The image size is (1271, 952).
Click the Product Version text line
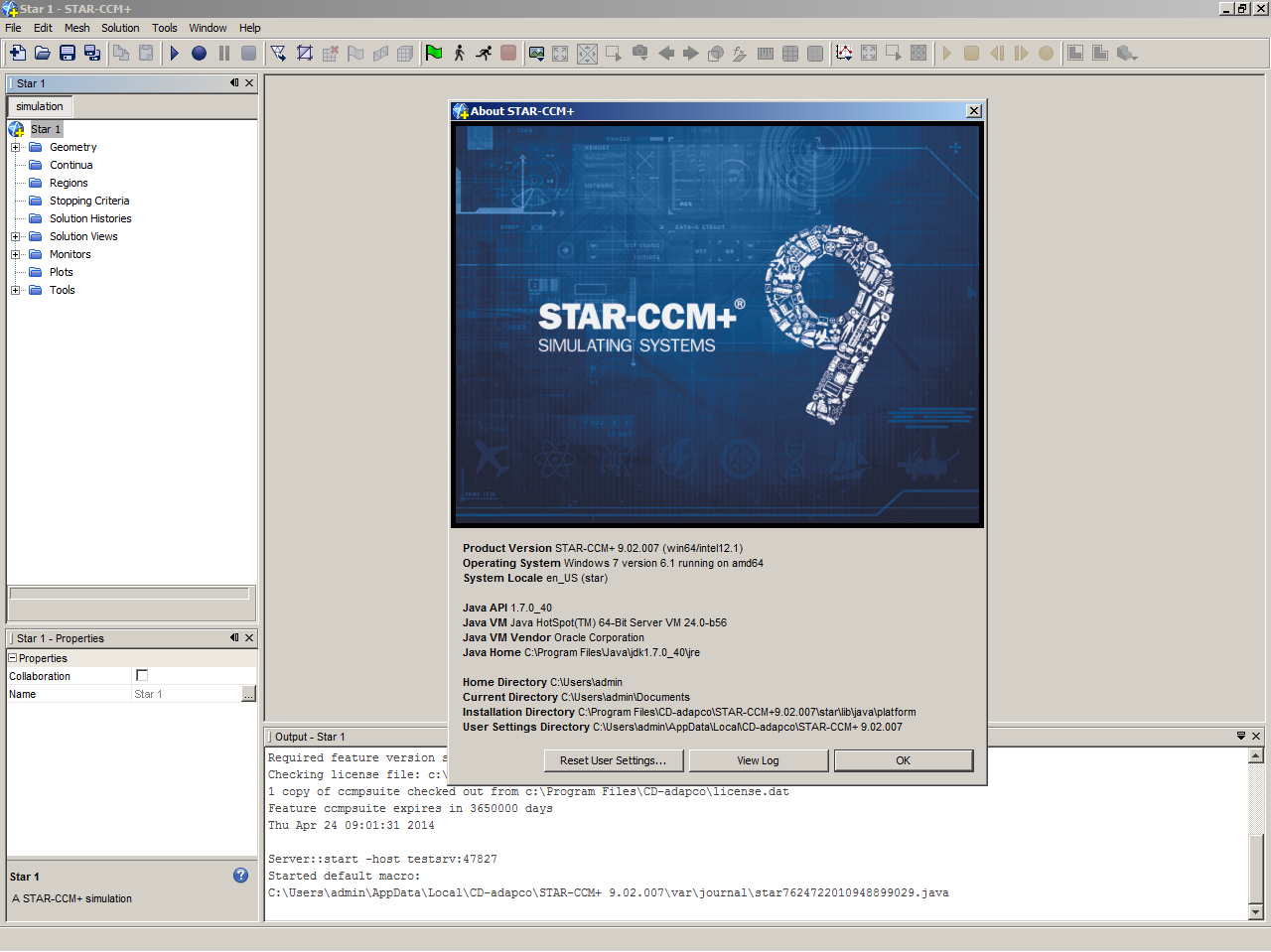pos(603,548)
